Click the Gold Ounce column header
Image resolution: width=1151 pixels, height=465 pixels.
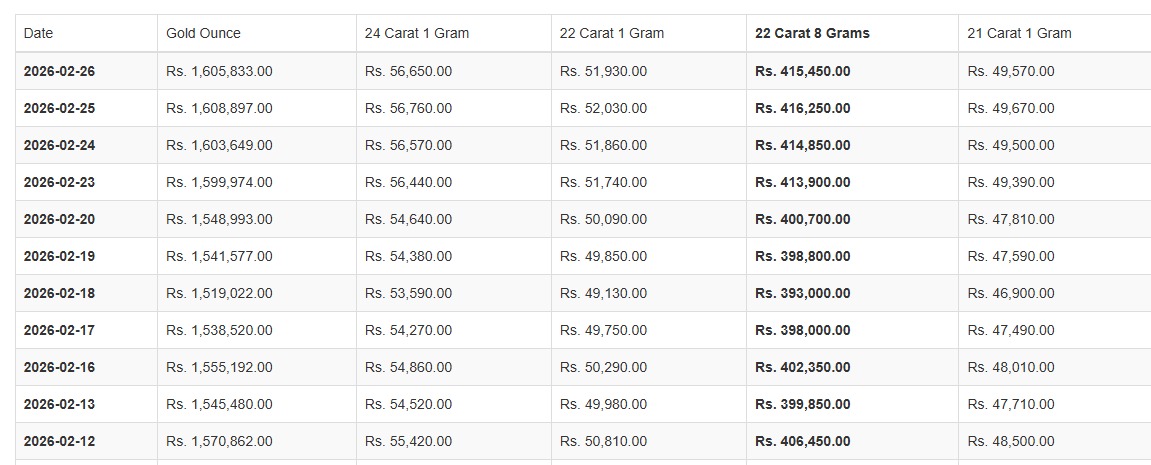(203, 33)
